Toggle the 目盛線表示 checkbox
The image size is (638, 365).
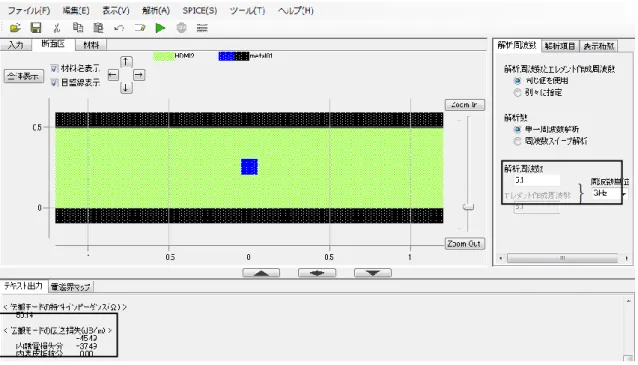point(54,83)
